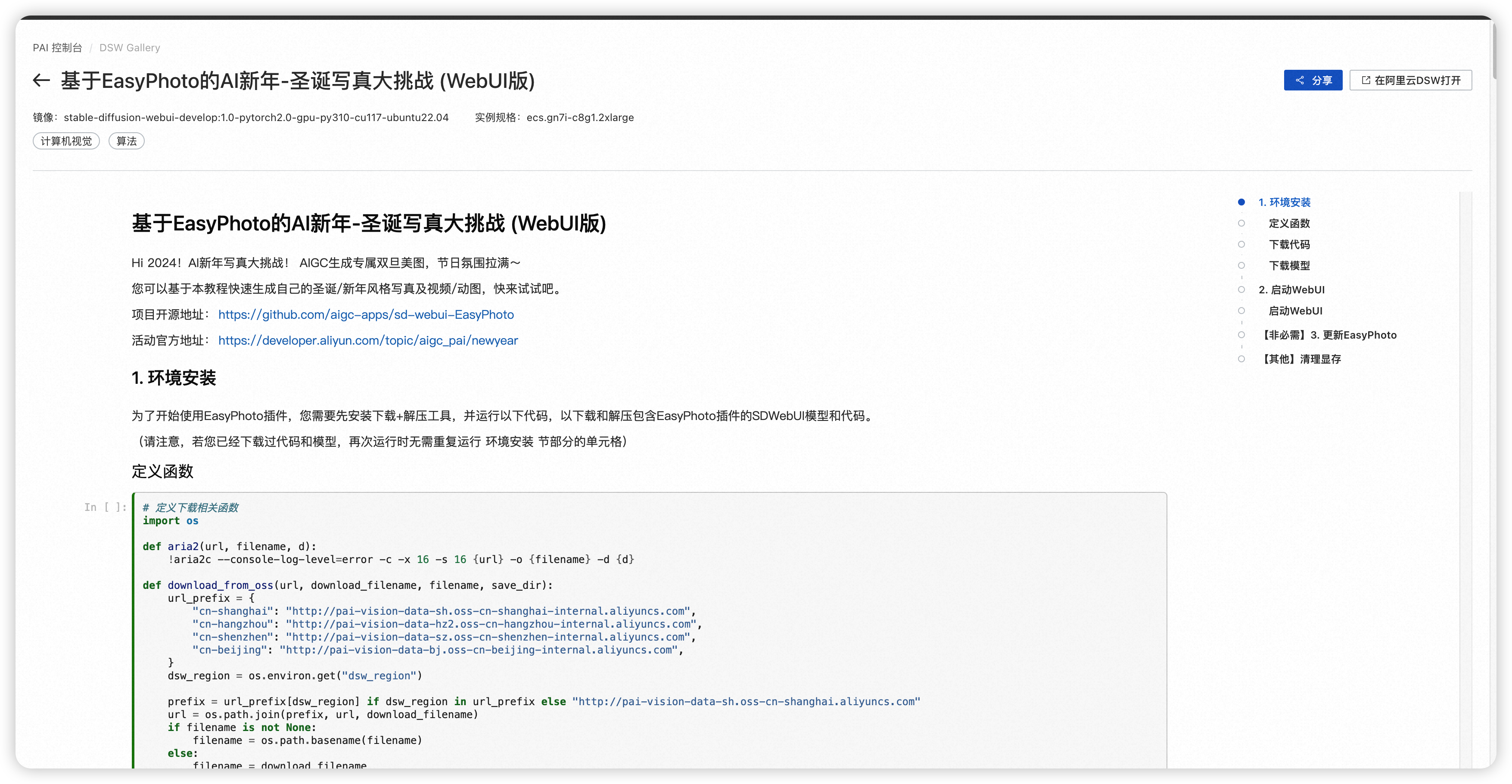Click the back arrow next to the title

coord(41,81)
